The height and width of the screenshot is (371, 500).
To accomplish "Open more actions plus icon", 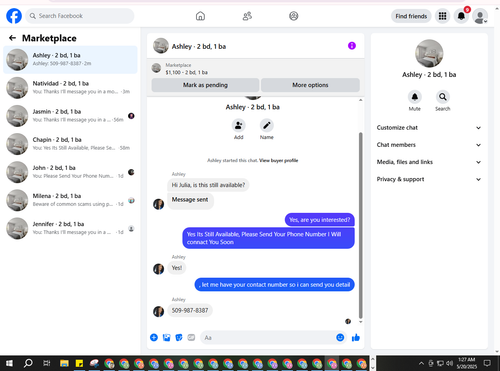I will tap(154, 337).
